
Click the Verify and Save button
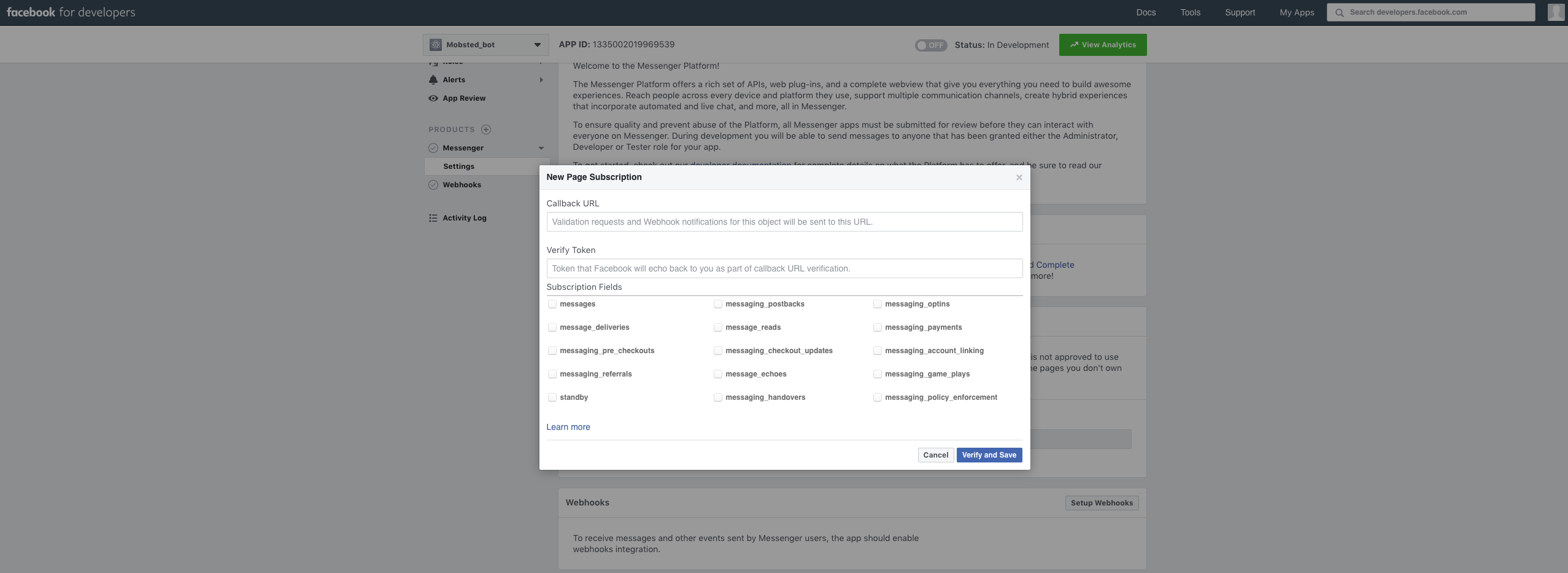pyautogui.click(x=989, y=455)
